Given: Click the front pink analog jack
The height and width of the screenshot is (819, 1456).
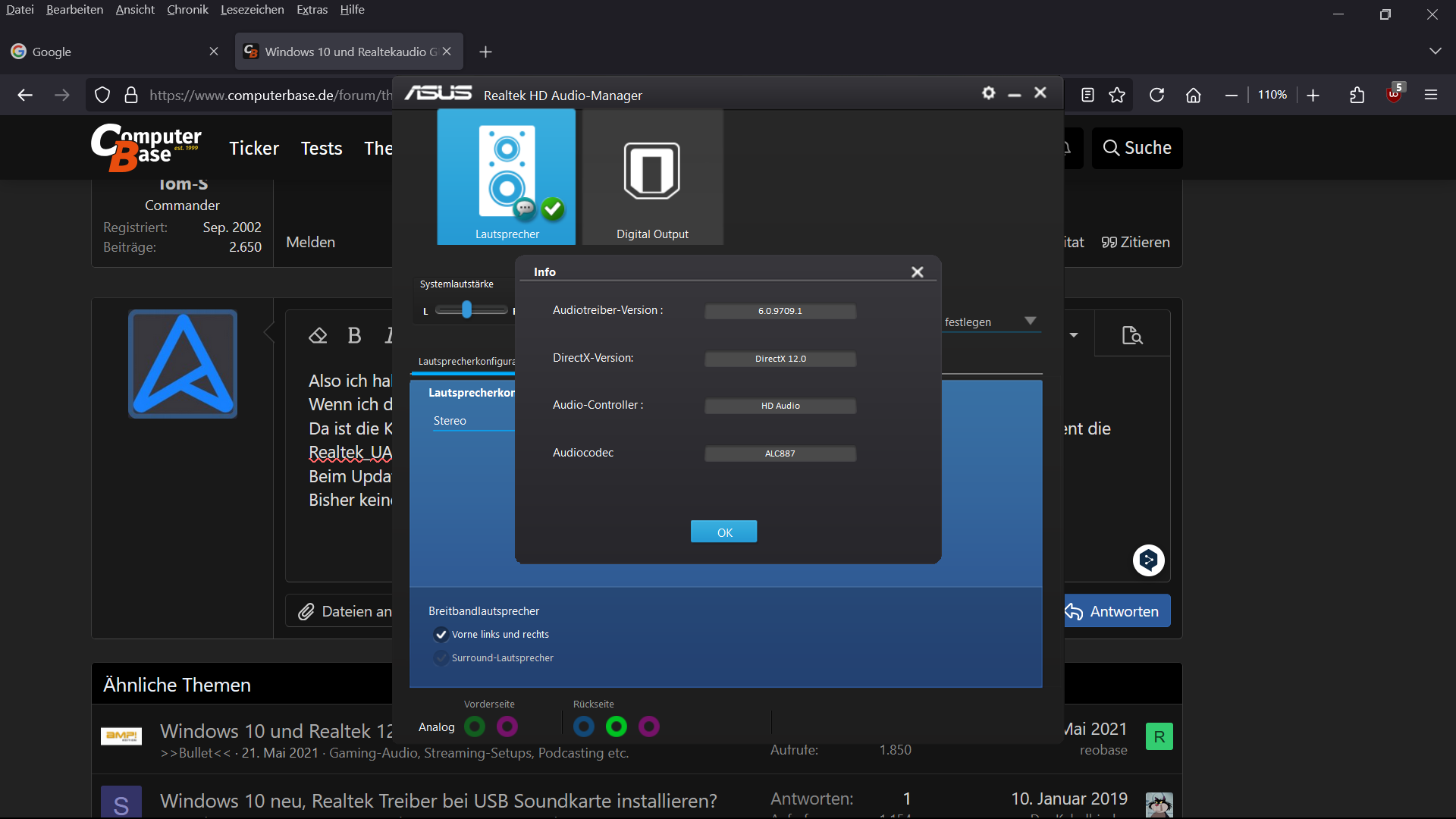Looking at the screenshot, I should (x=507, y=726).
